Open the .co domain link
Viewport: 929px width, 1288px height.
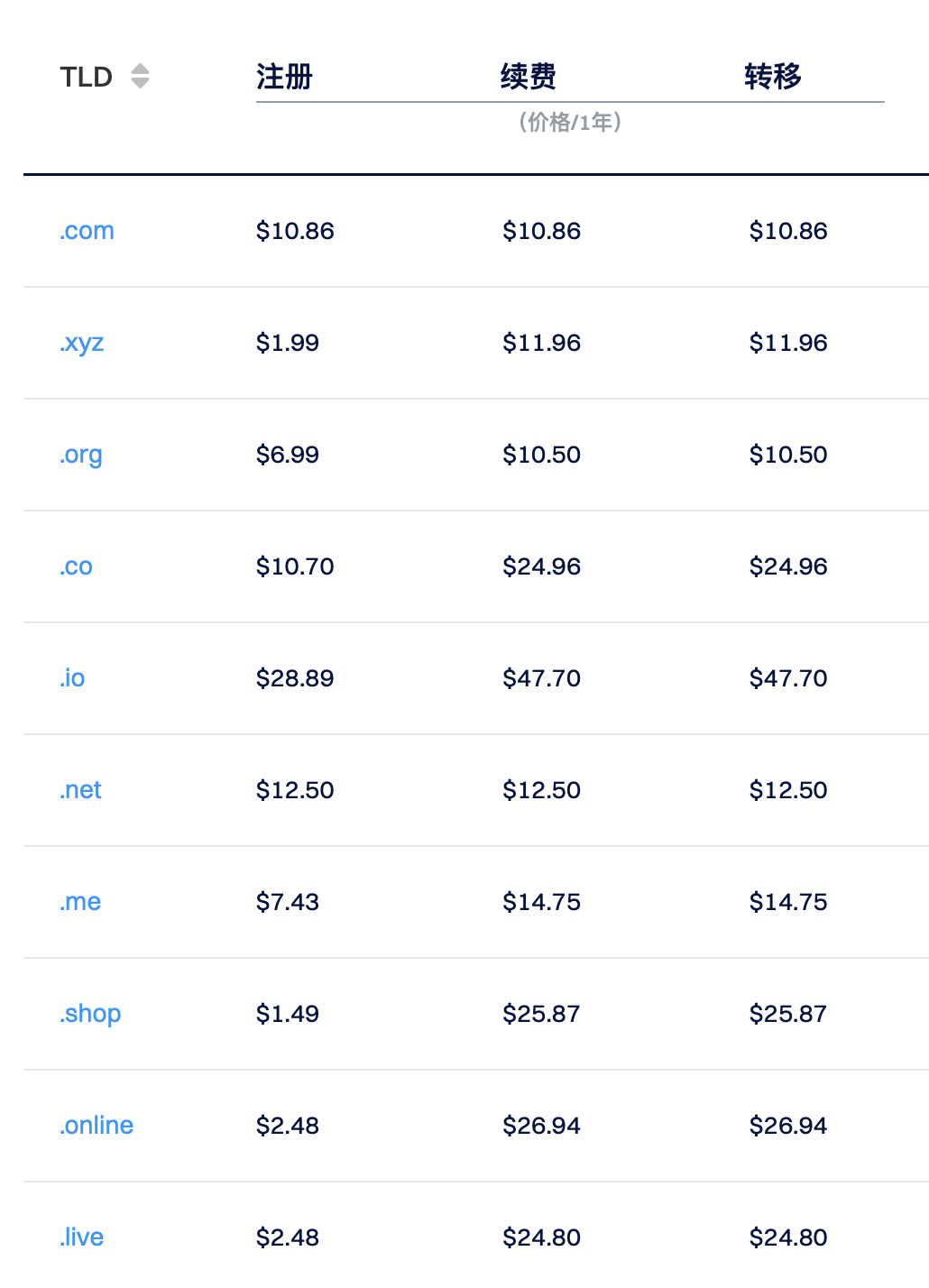76,566
